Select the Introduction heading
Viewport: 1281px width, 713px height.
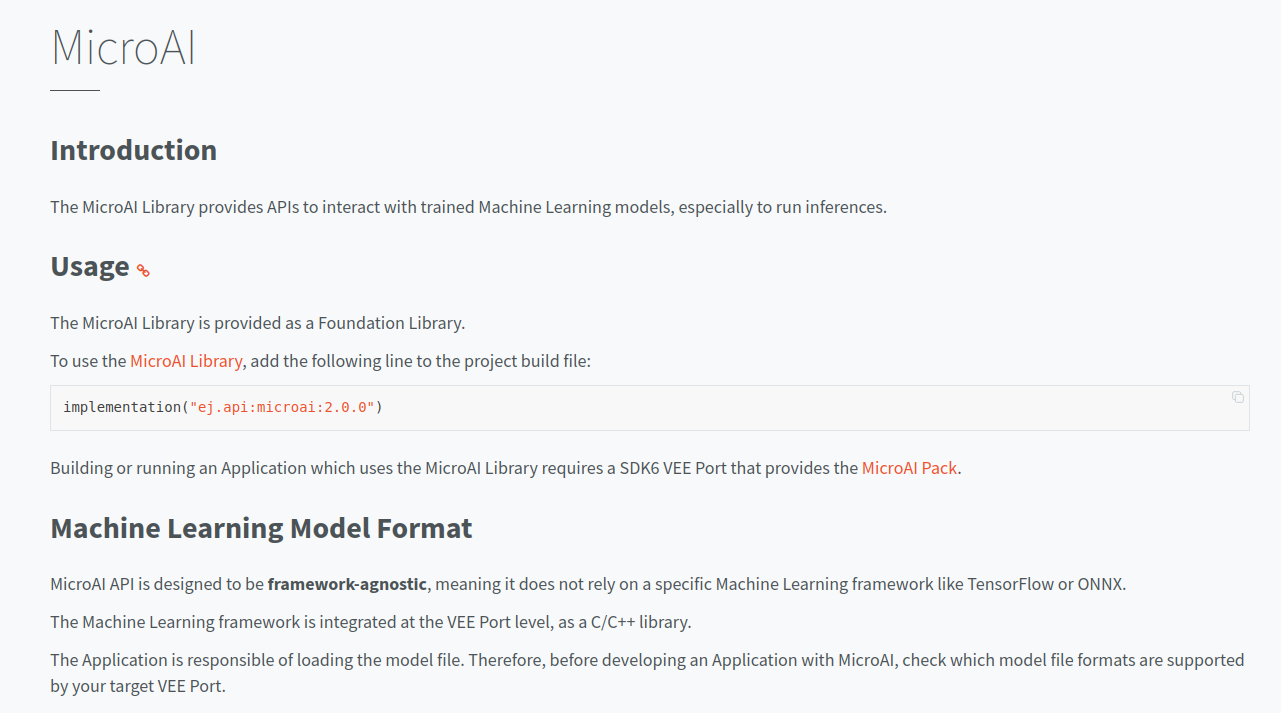click(x=133, y=150)
